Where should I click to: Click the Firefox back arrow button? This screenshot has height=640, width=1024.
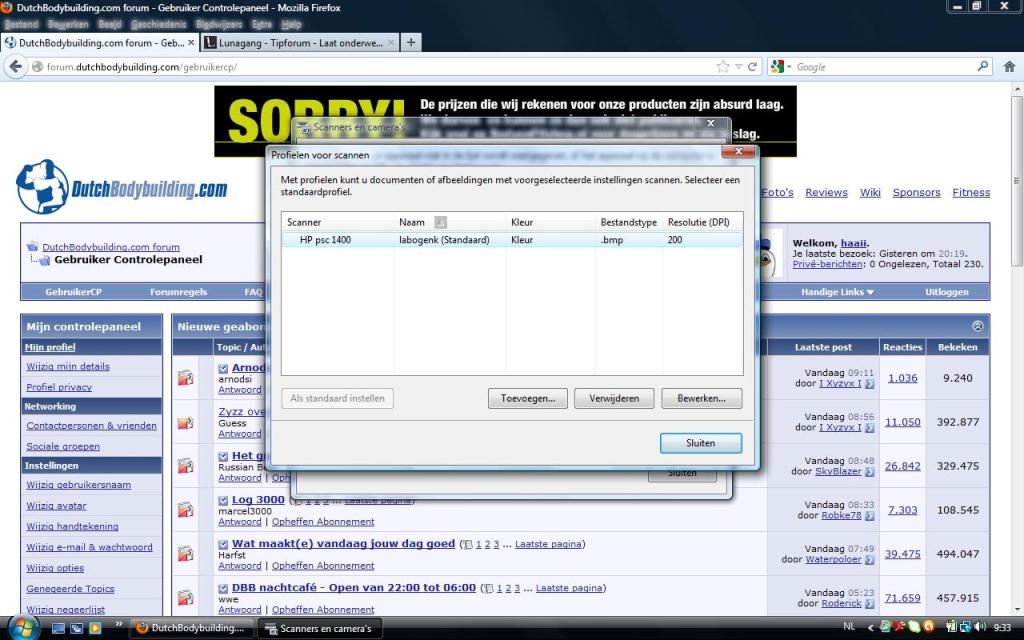(15, 67)
